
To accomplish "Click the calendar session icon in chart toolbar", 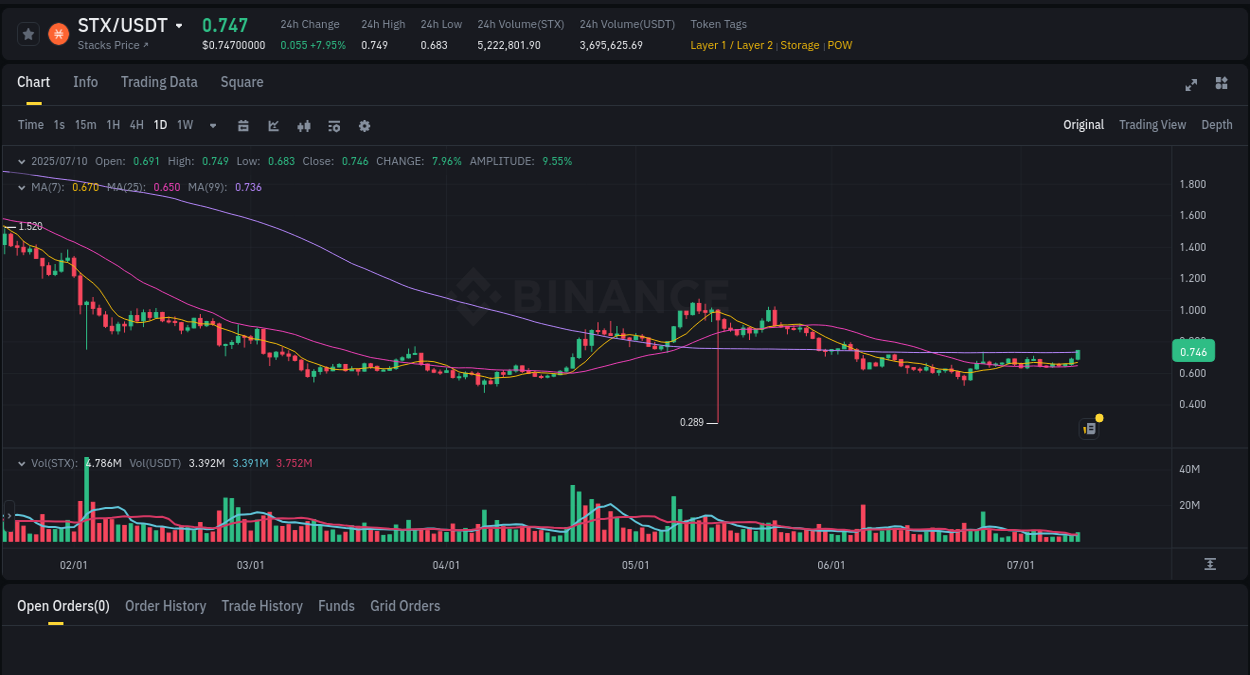I will coord(243,126).
